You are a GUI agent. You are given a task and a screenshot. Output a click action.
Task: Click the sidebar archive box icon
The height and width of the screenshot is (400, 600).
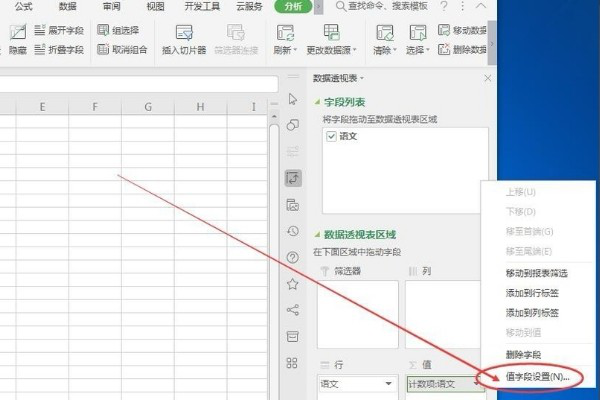[x=293, y=336]
